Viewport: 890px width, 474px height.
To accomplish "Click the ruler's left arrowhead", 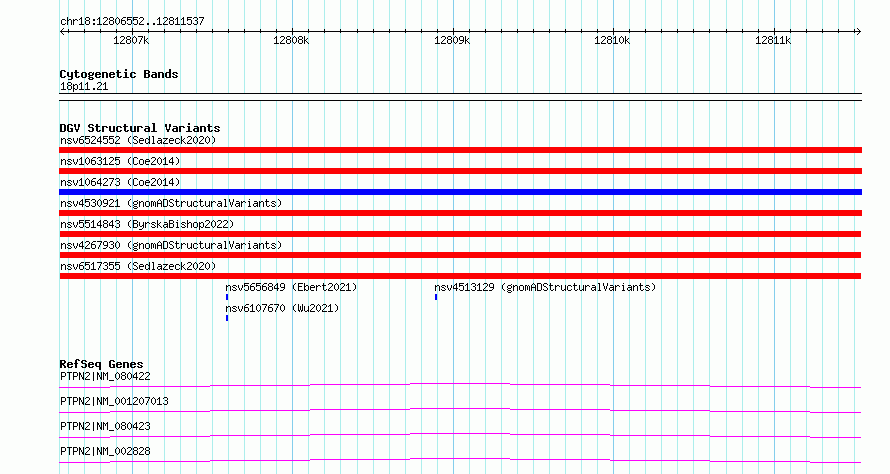I will [62, 32].
